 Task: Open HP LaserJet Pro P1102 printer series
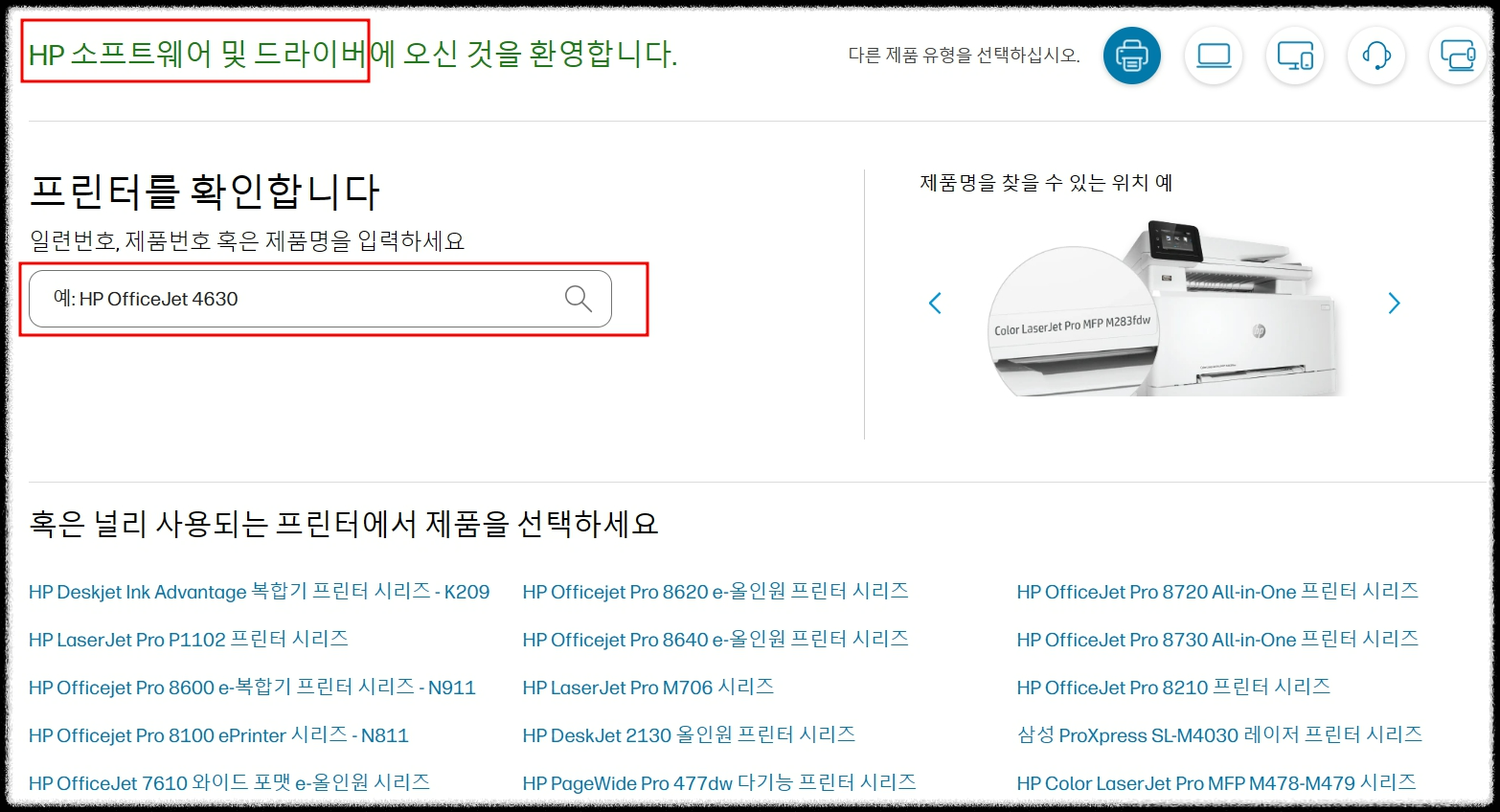pos(189,640)
